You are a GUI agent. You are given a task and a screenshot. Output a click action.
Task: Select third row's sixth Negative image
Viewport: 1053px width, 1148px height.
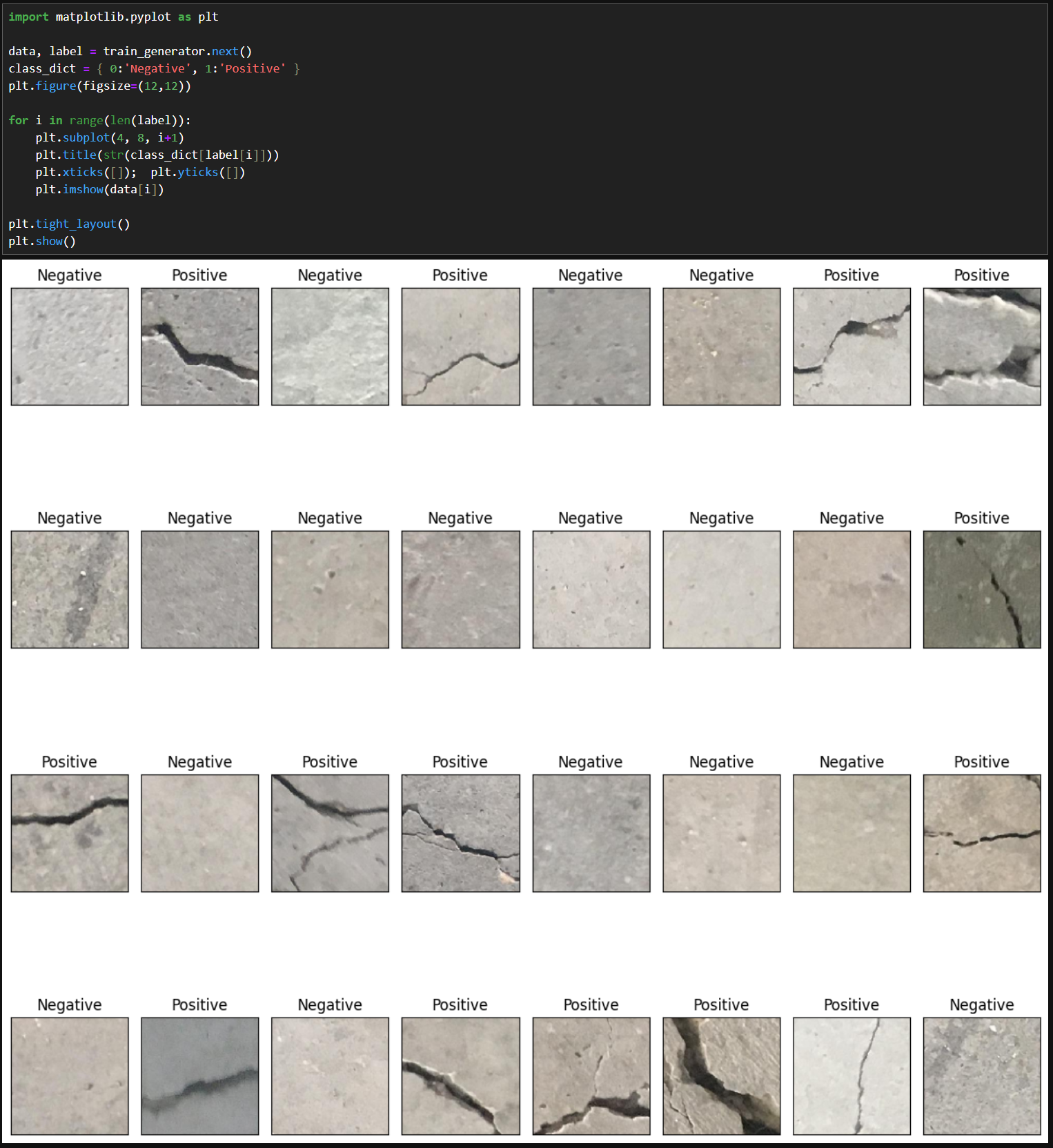coord(722,833)
